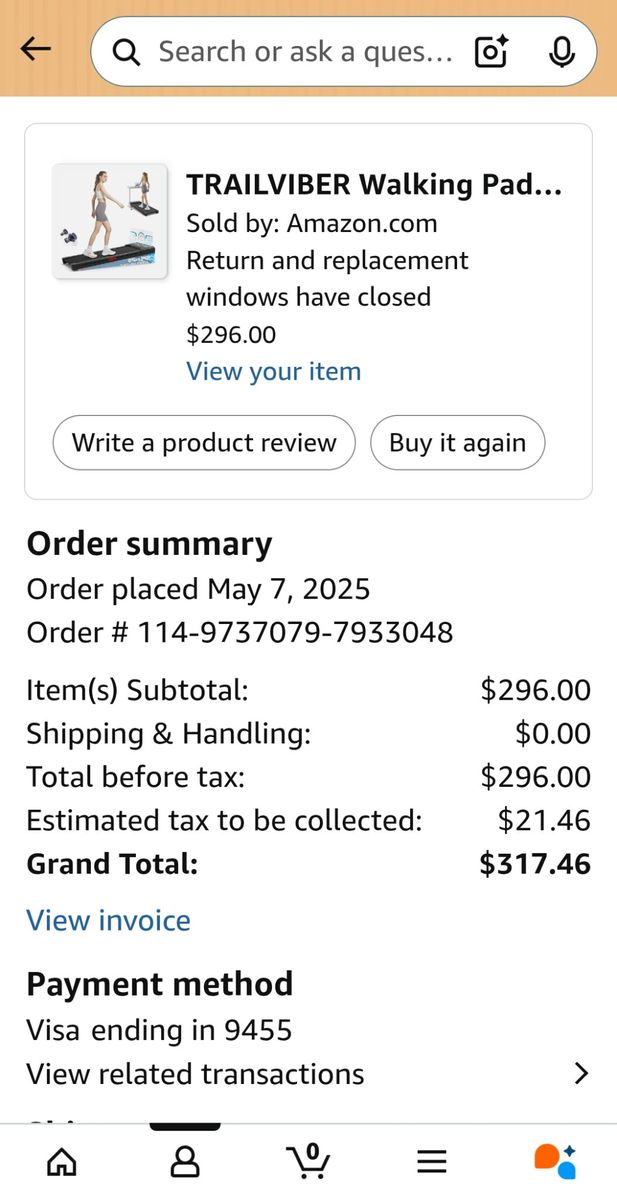The image size is (617, 1200).
Task: Open View related transactions row
Action: pos(195,1074)
